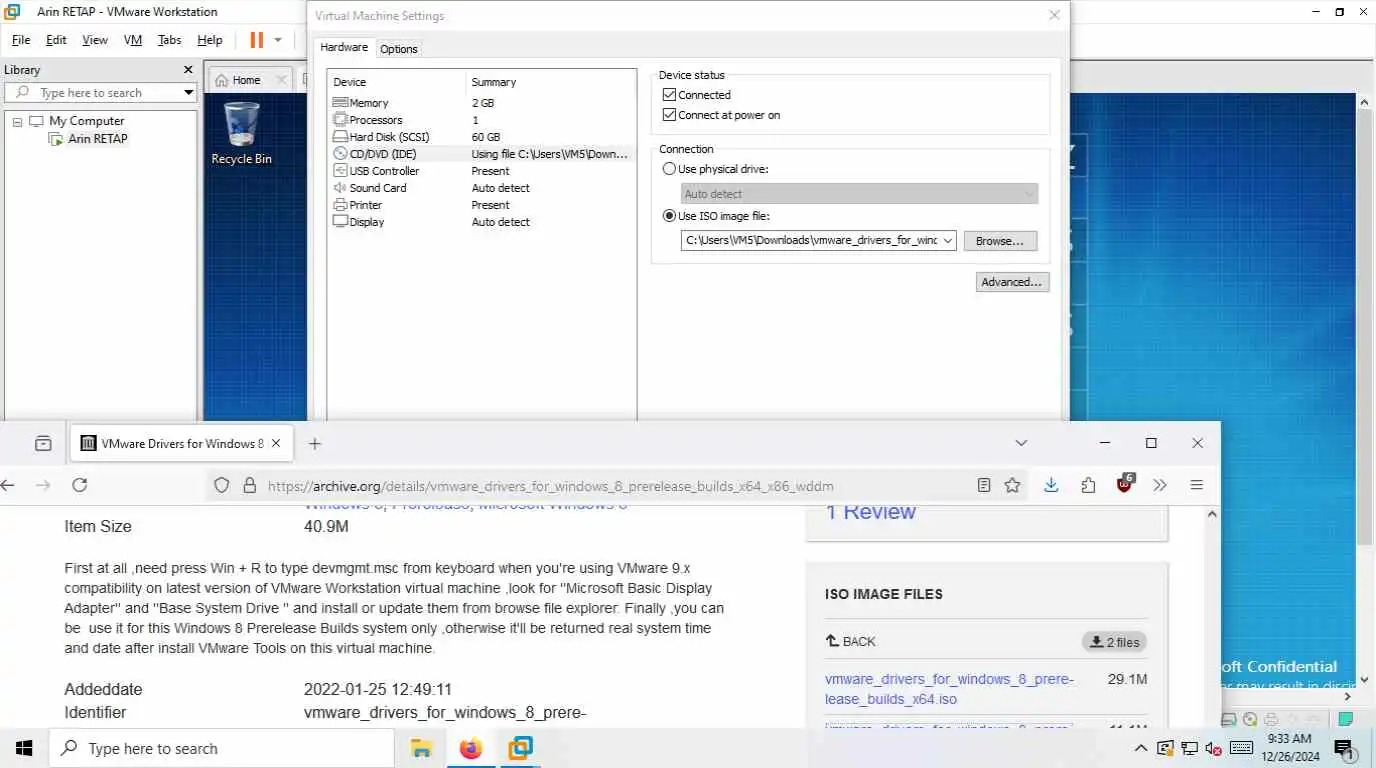
Task: Open the Firefox hamburger menu
Action: coord(1196,485)
